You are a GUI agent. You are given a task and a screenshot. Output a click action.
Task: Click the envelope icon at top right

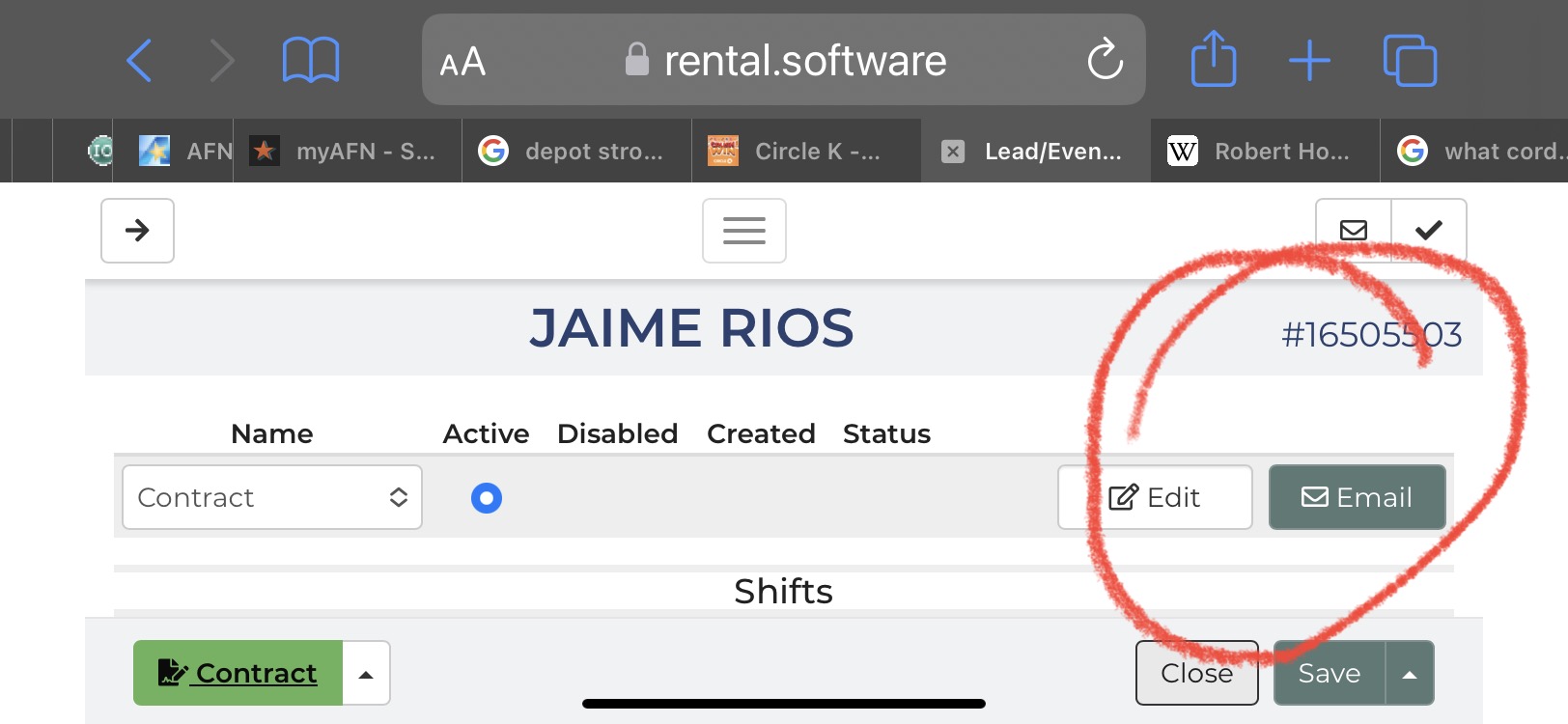(1354, 230)
